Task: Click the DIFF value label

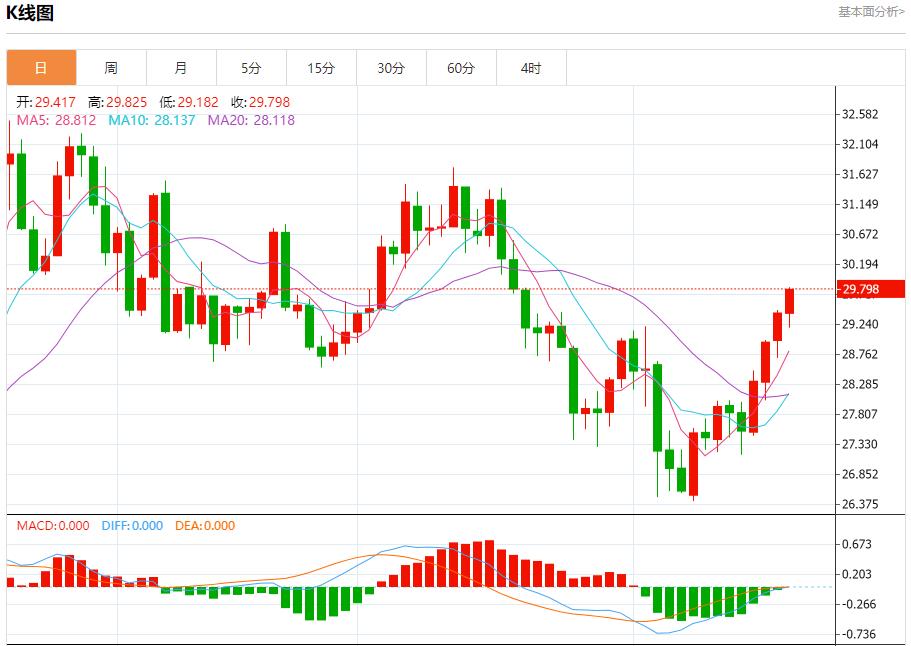Action: tap(132, 526)
